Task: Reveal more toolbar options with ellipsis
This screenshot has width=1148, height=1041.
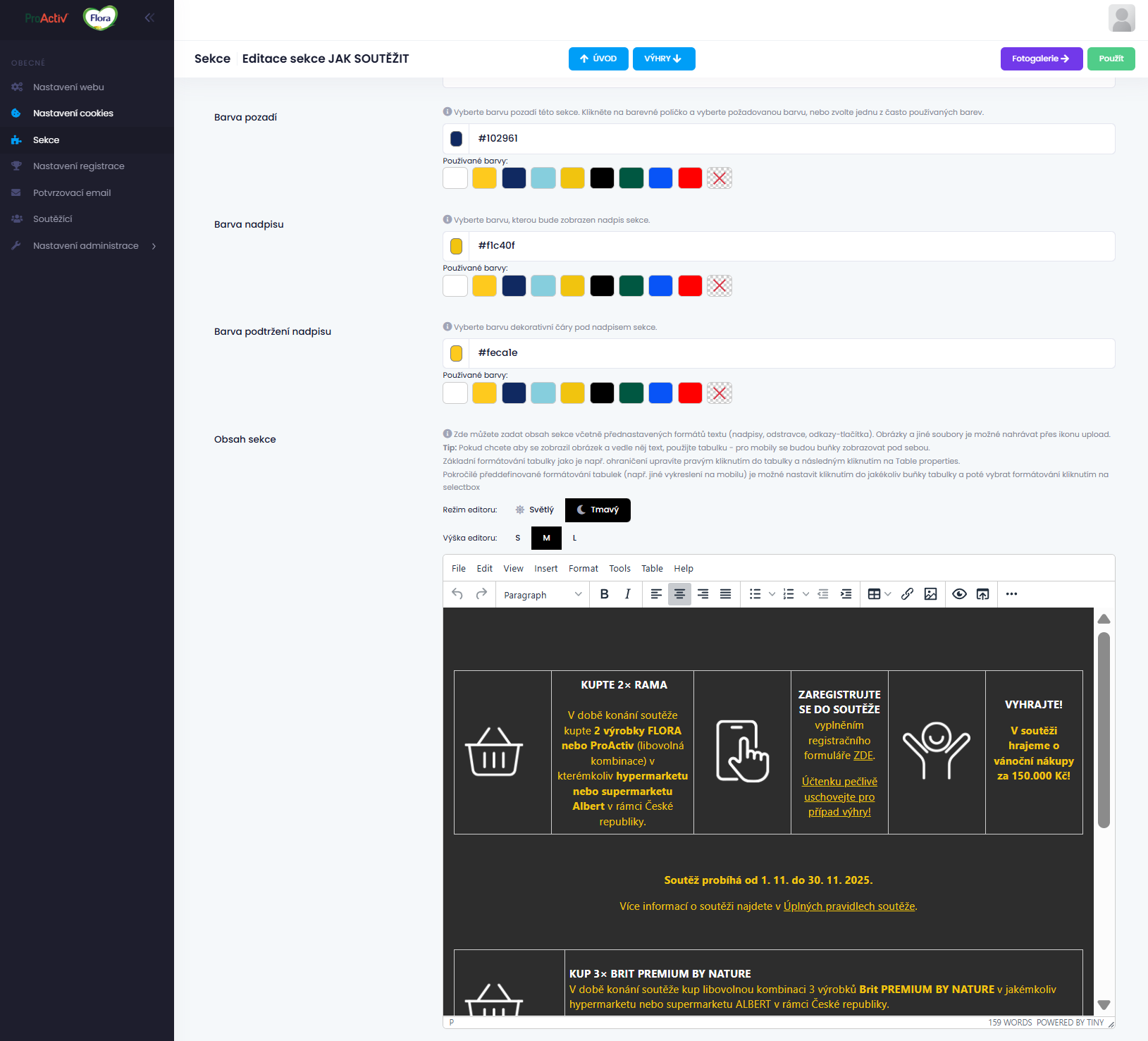Action: [1011, 594]
